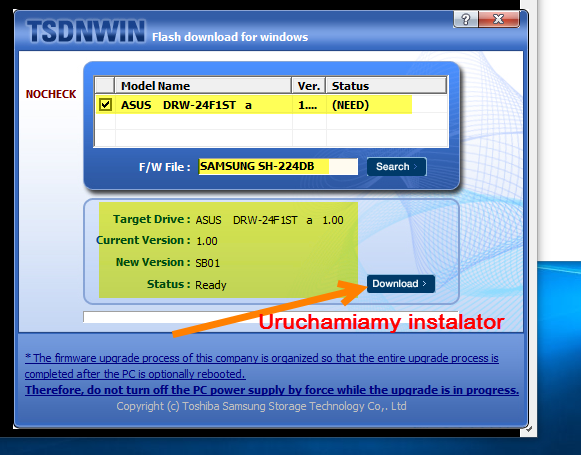This screenshot has width=581, height=455.
Task: Click the Status column header
Action: click(386, 86)
